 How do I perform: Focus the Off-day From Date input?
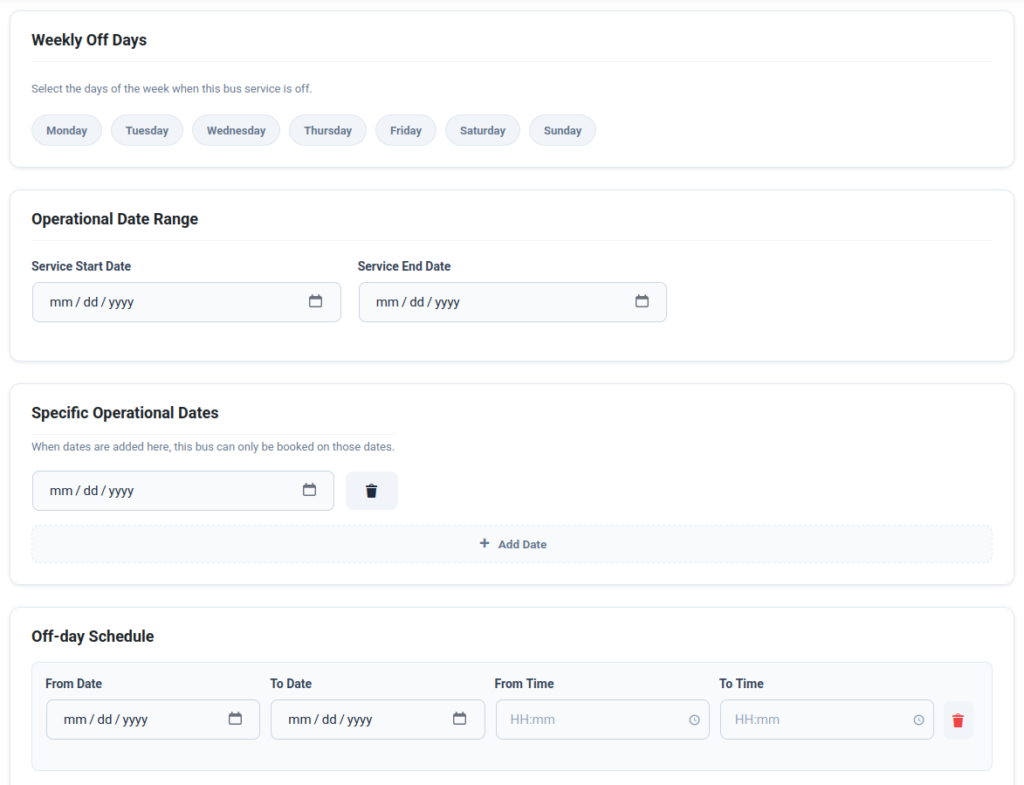[x=153, y=720]
